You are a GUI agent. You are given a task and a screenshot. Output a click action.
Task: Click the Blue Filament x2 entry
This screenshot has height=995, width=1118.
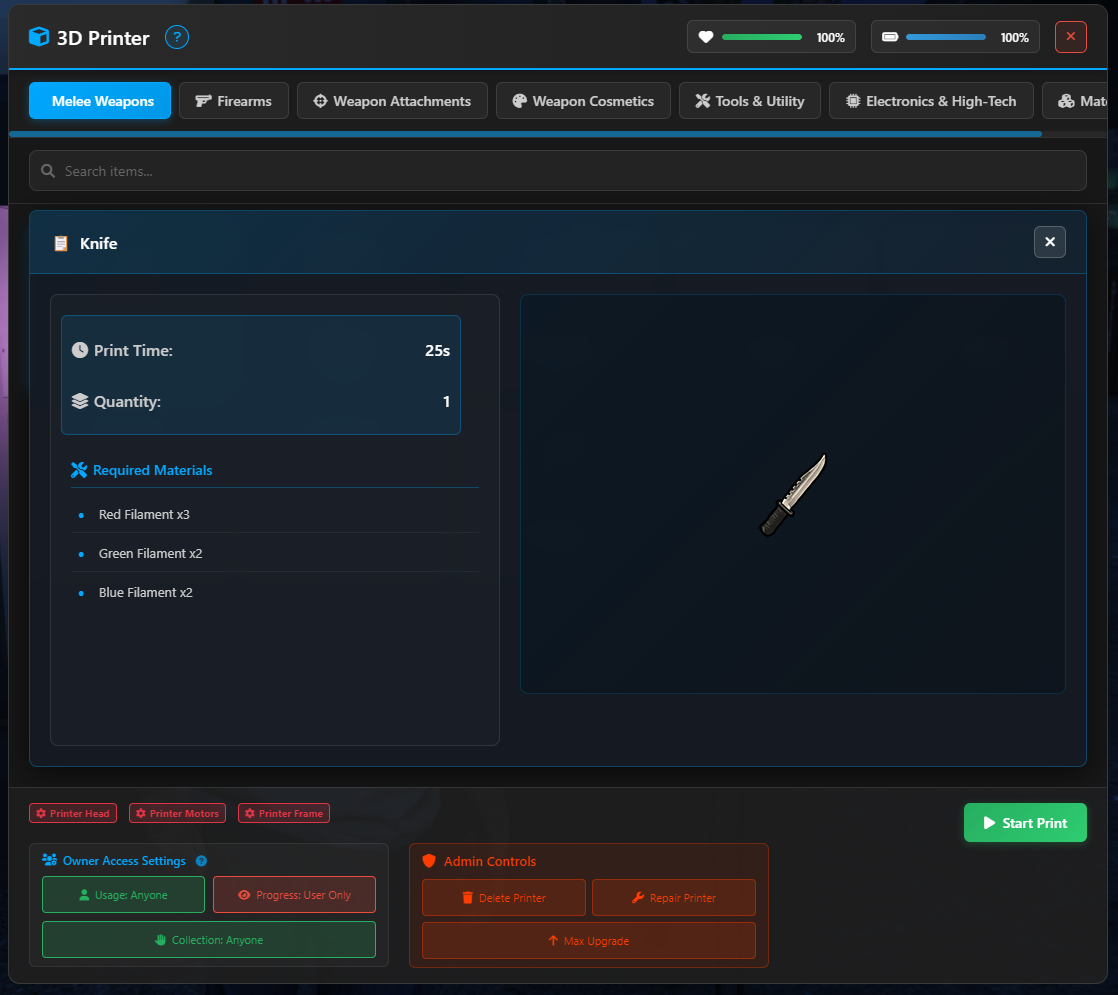tap(275, 593)
